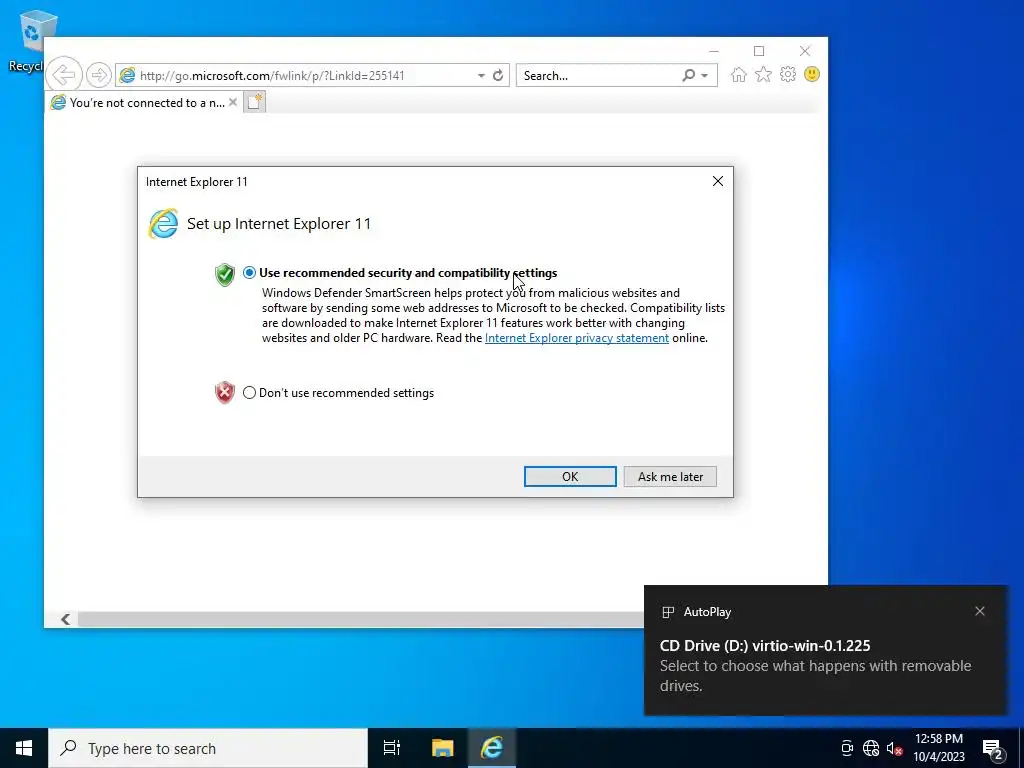The width and height of the screenshot is (1024, 768).
Task: Open the Recycle Bin desktop icon
Action: coord(30,40)
